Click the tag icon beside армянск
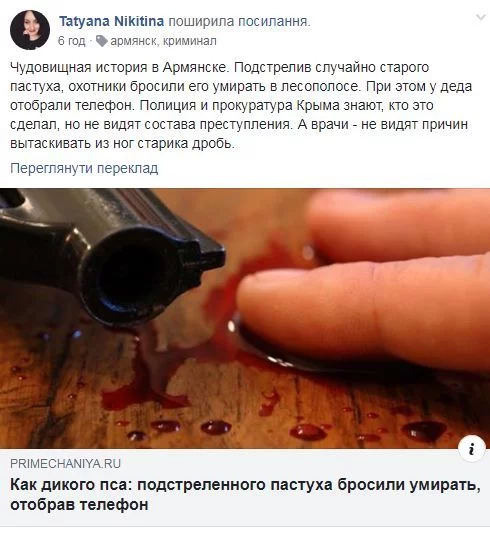The image size is (490, 536). pos(102,41)
